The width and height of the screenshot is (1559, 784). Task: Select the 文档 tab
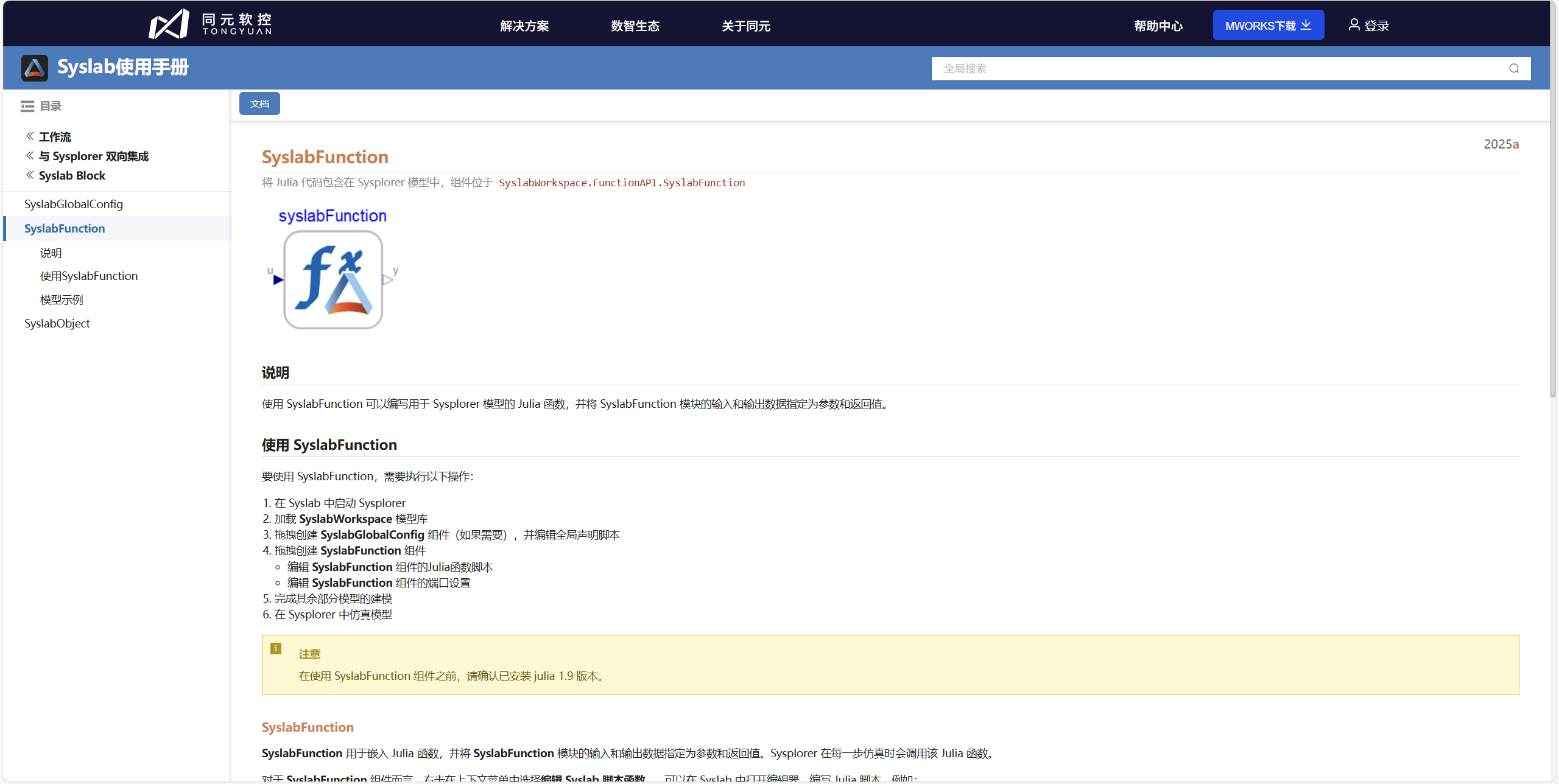[259, 104]
